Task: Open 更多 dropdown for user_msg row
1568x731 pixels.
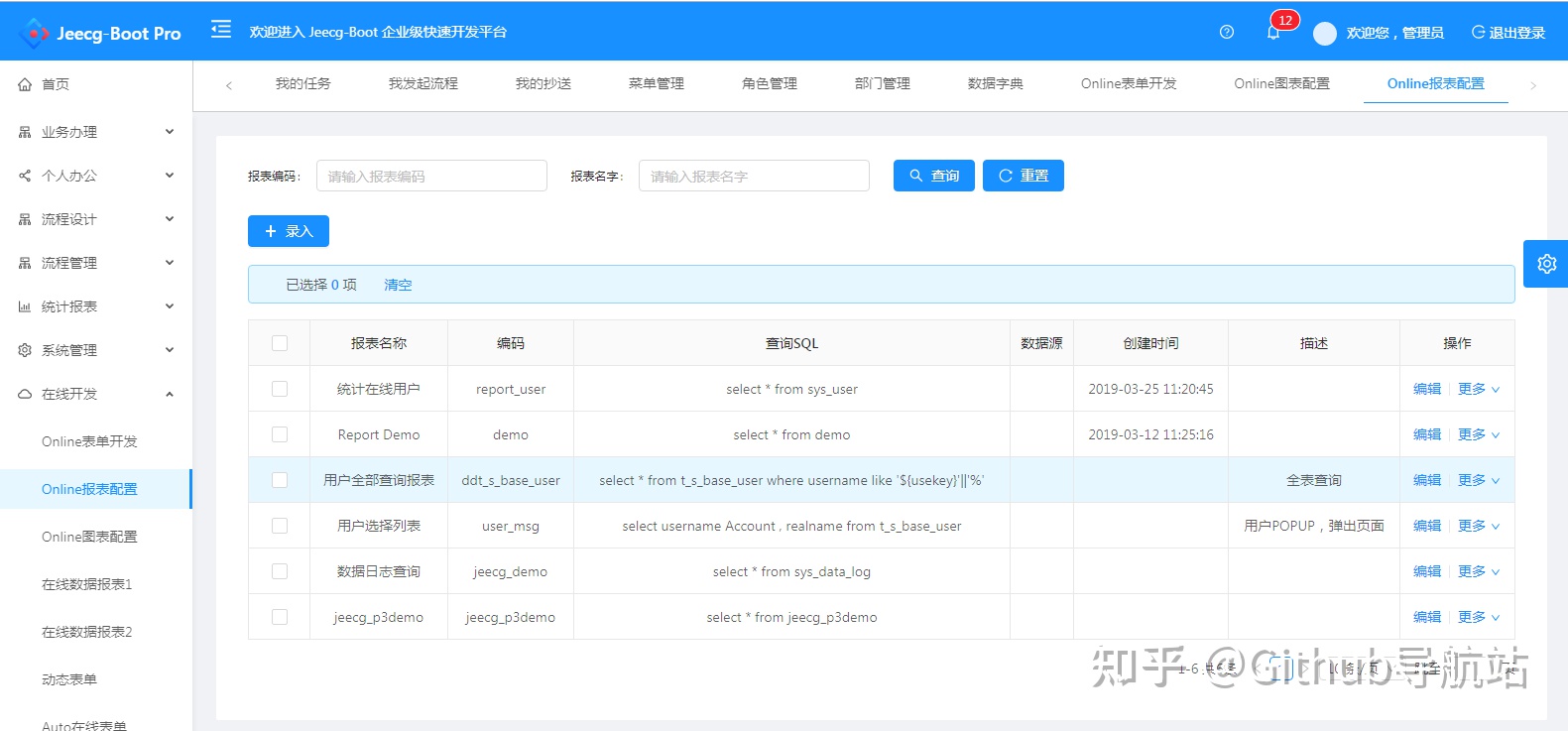Action: [x=1479, y=526]
